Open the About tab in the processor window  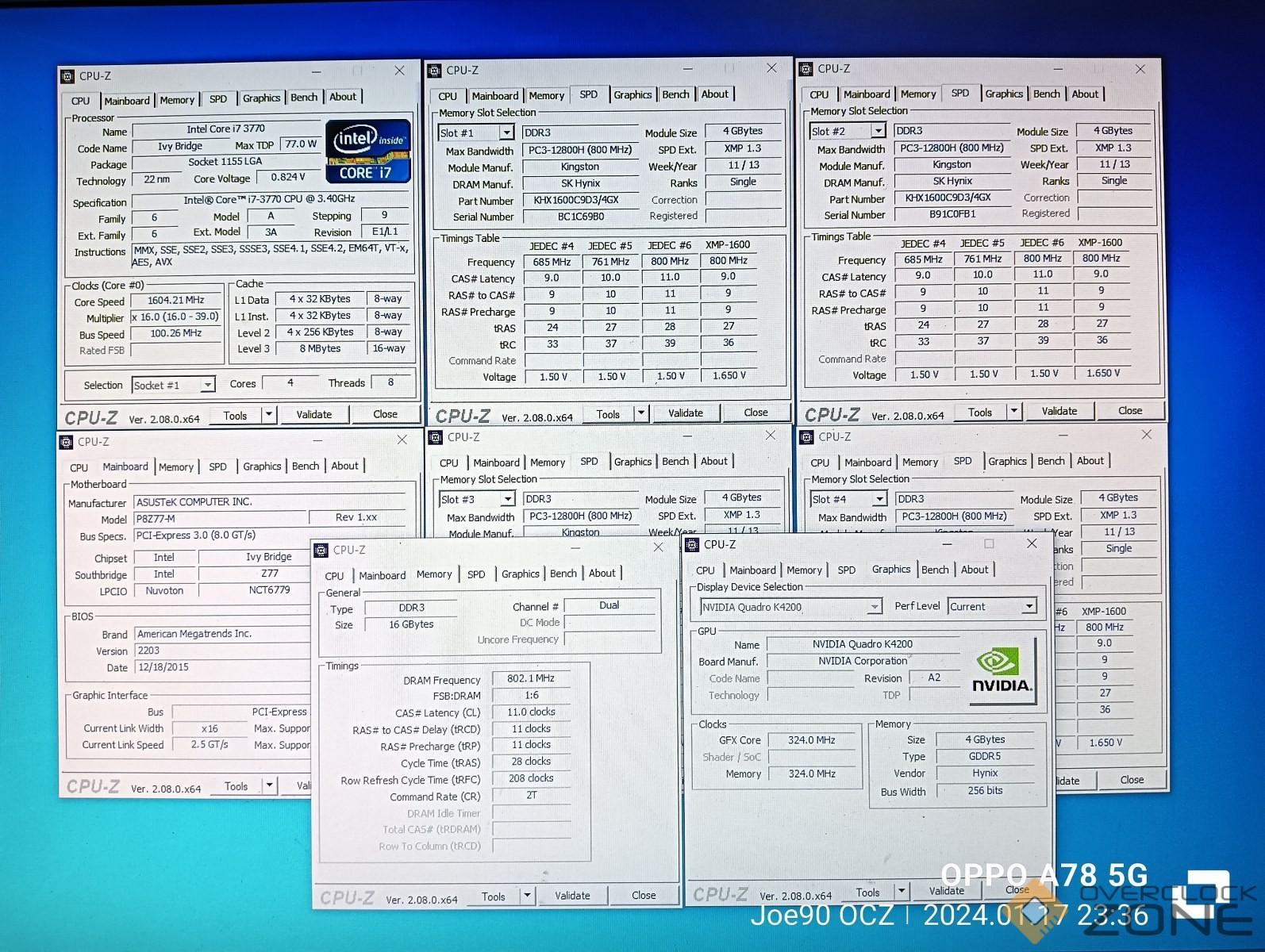(x=343, y=97)
